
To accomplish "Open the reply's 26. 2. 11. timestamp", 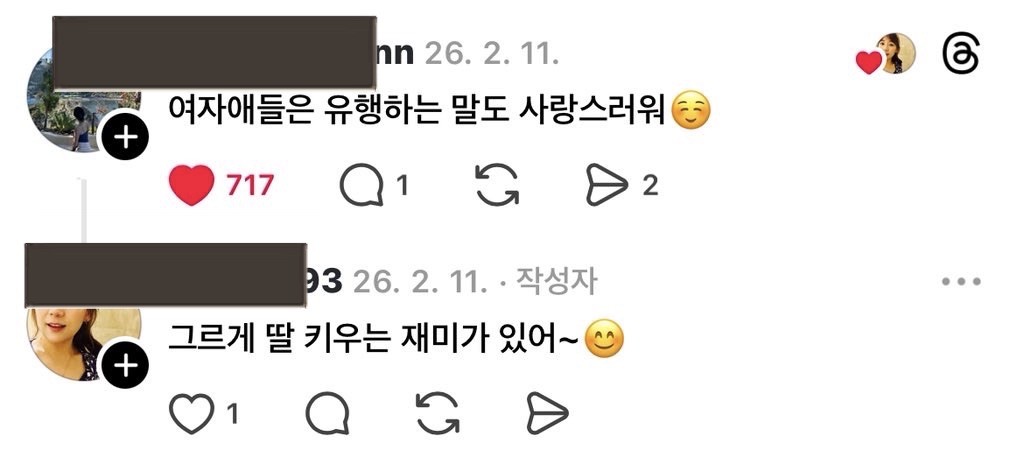I will [x=420, y=282].
